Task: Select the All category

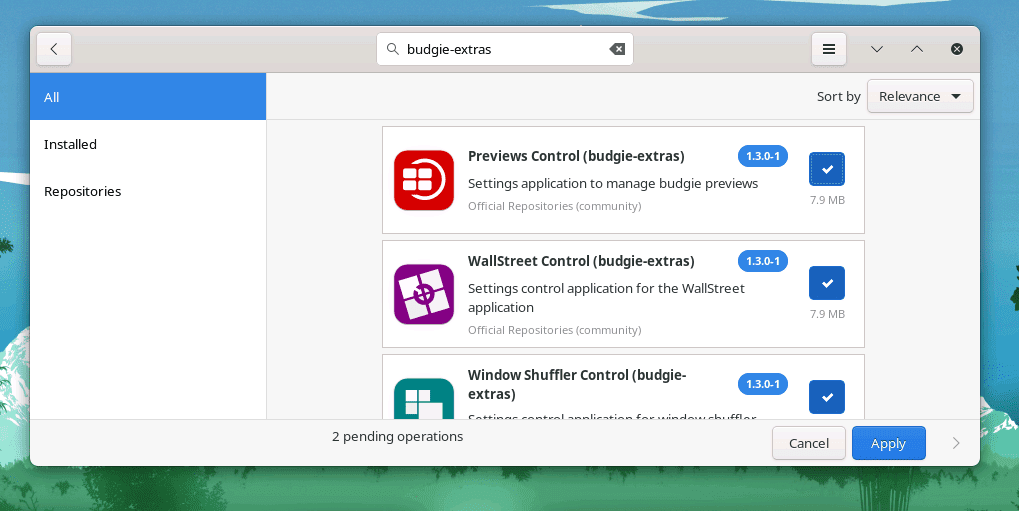Action: point(148,97)
